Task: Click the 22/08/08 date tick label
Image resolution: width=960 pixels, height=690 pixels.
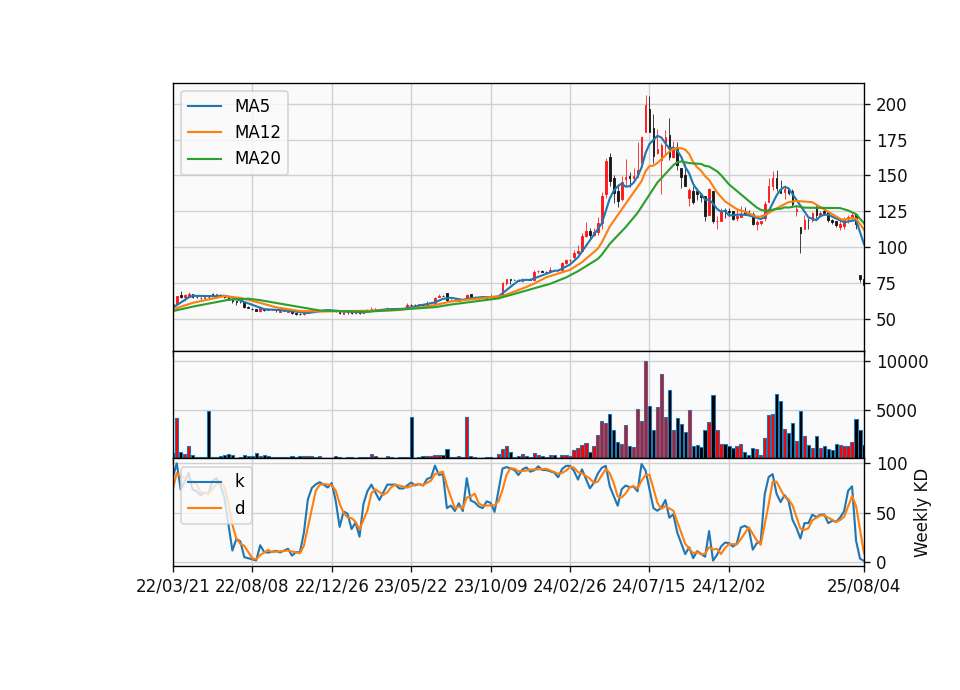Action: tap(252, 587)
